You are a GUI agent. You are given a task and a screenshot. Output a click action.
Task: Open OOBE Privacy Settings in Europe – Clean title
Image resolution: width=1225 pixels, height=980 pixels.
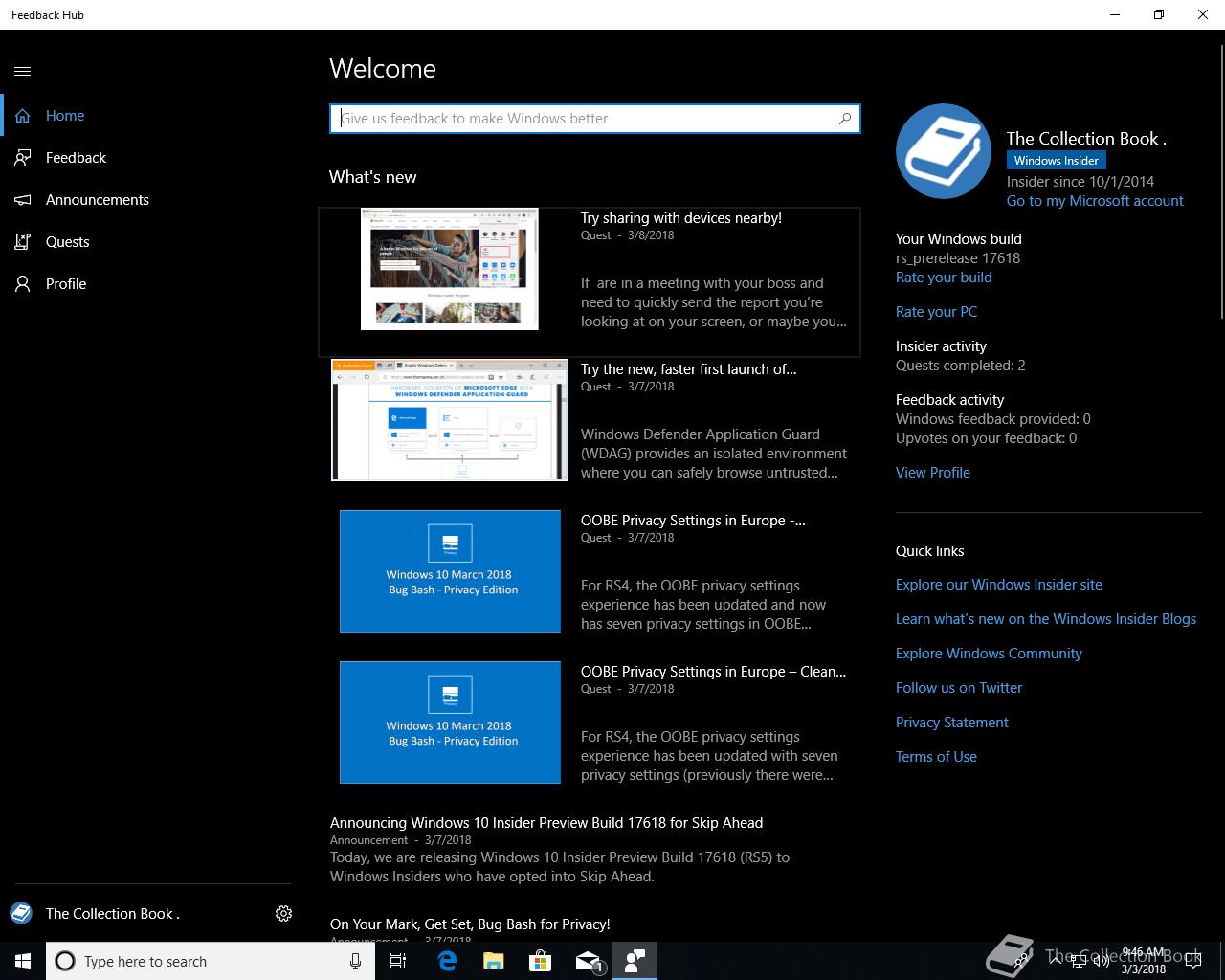[x=713, y=672]
